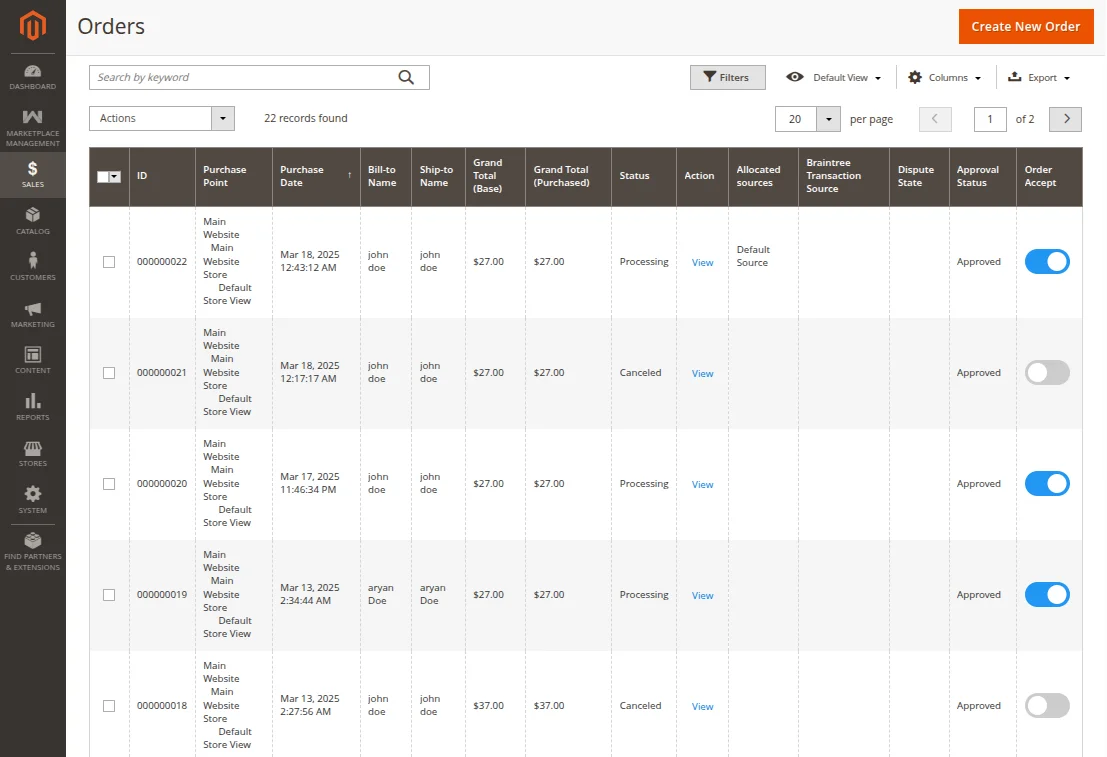1107x757 pixels.
Task: Enable Order Accept for order 000000021
Action: point(1047,372)
